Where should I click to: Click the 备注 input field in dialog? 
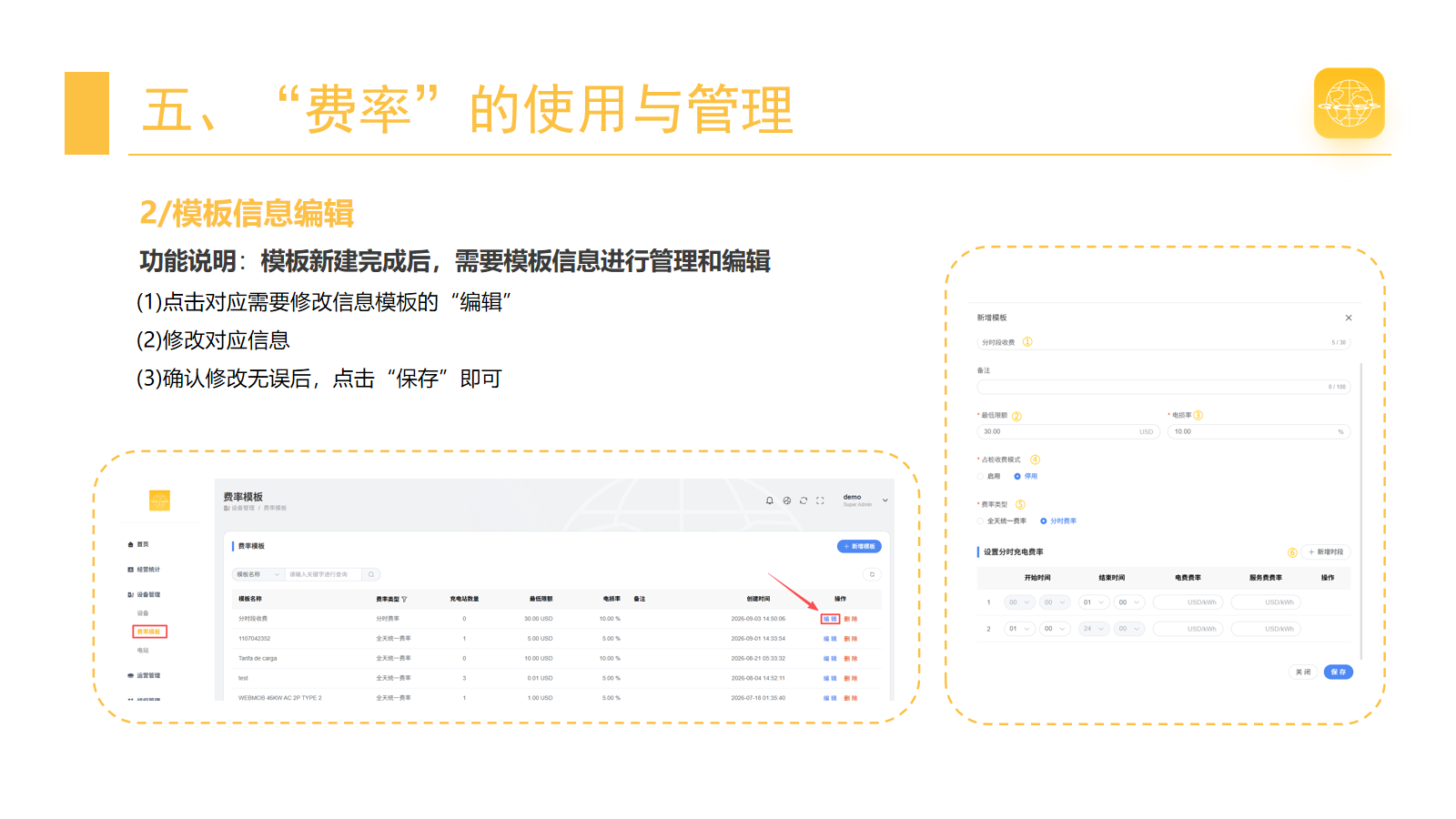coord(1163,387)
